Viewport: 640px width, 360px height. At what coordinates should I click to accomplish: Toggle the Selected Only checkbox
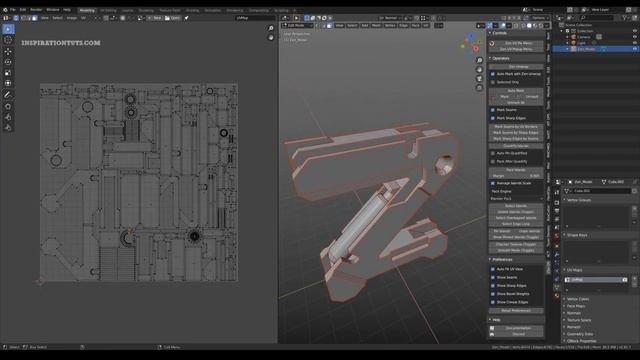click(493, 82)
